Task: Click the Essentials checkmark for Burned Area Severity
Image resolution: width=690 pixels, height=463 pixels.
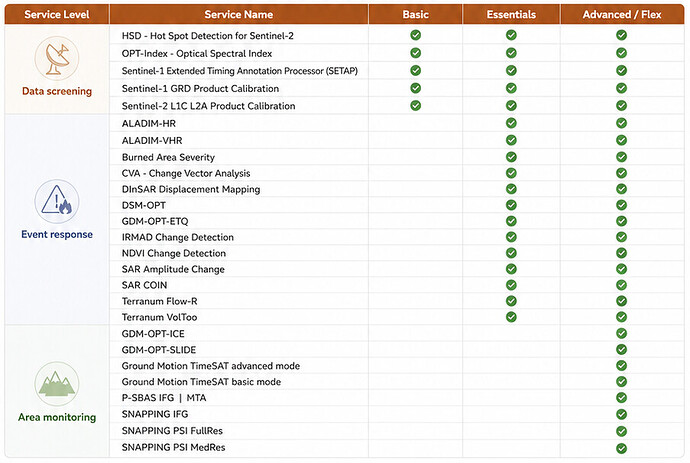Action: 511,157
